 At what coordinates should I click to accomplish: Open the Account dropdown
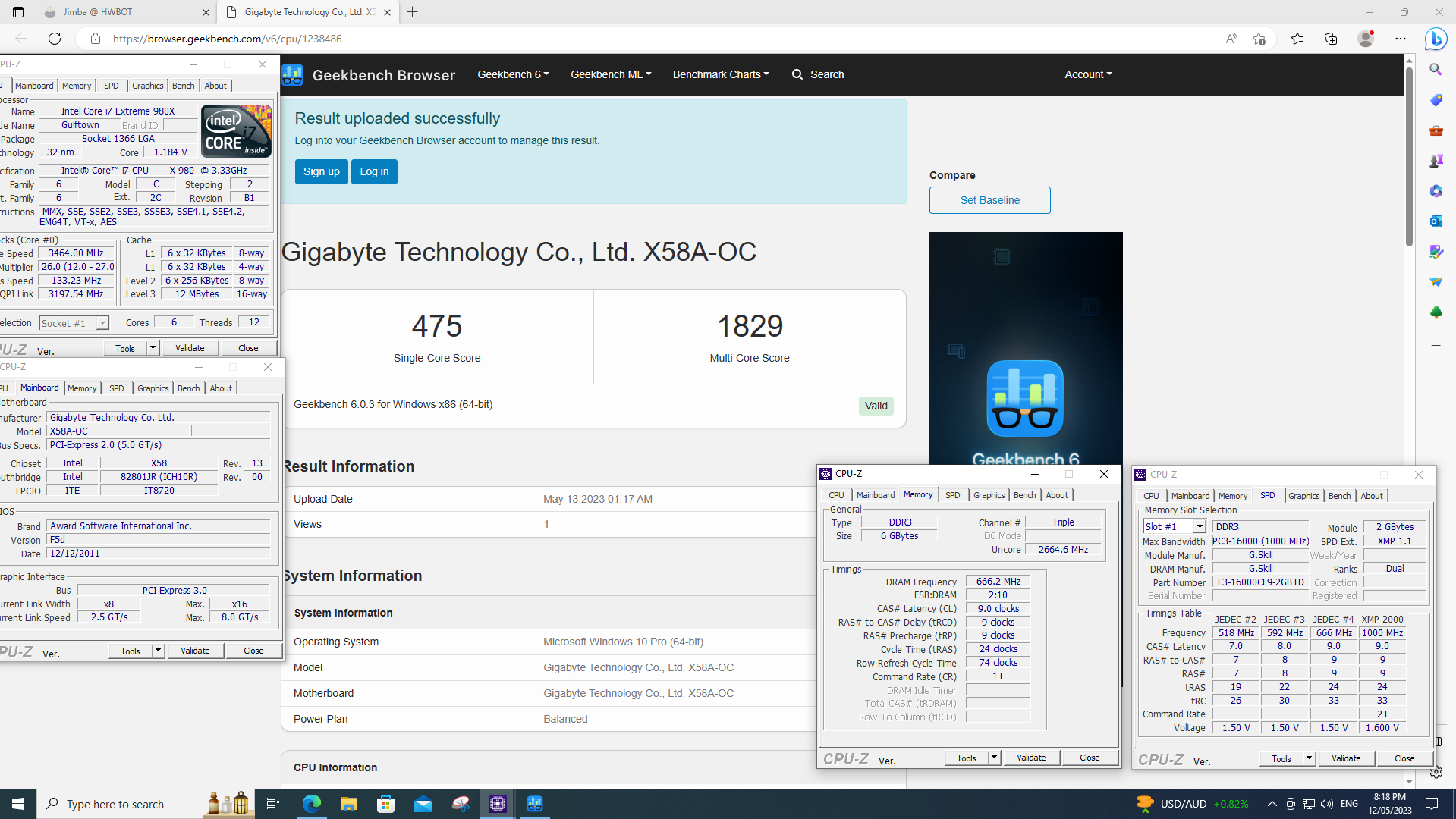point(1088,74)
